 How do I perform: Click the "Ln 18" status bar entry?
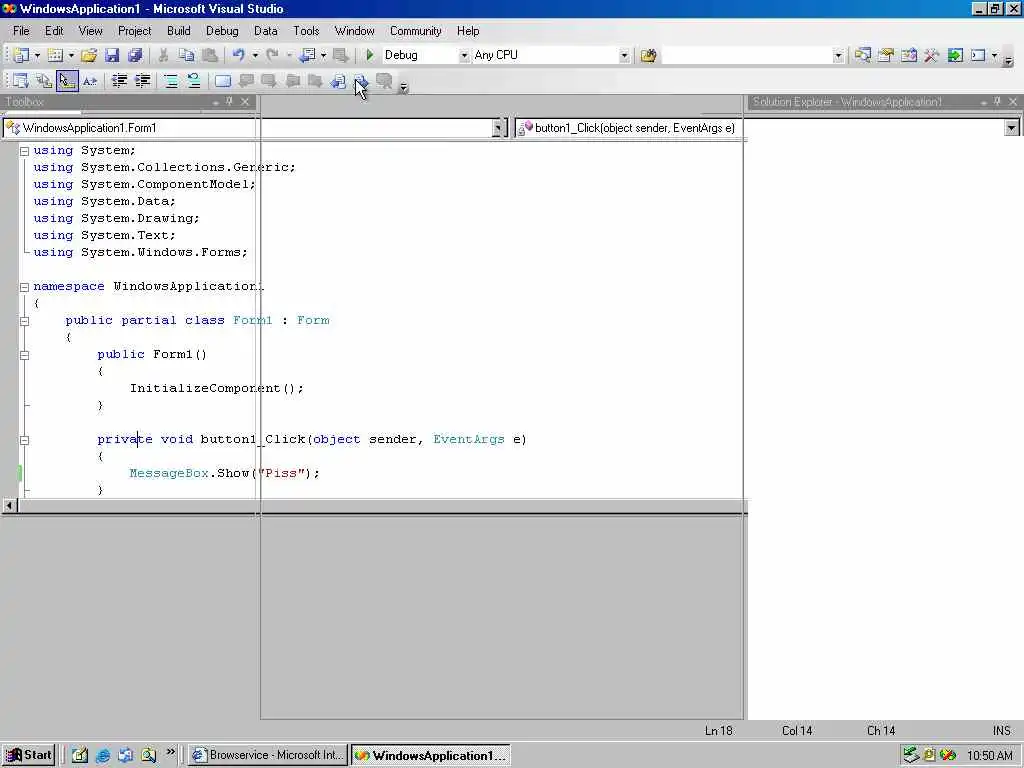(x=718, y=731)
